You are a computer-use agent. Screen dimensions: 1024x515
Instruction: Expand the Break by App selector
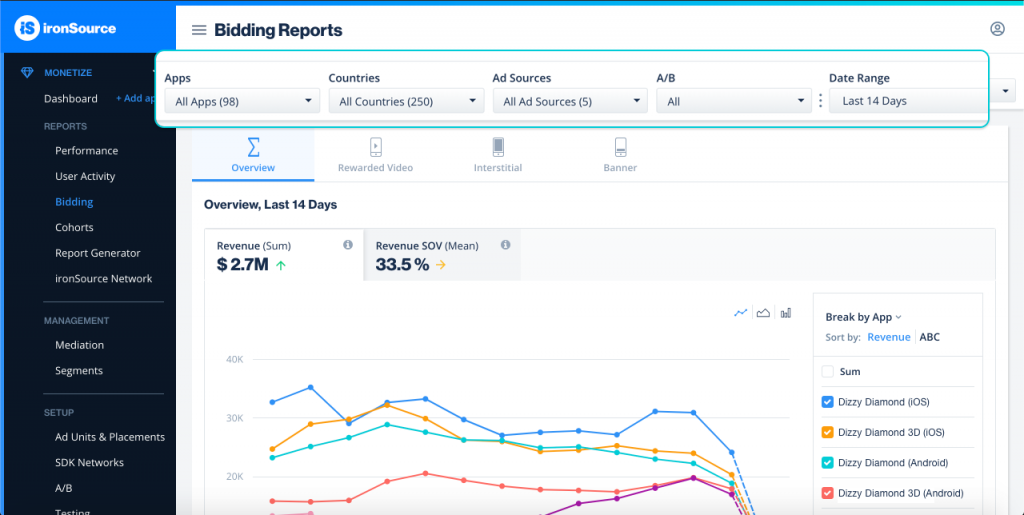coord(863,317)
